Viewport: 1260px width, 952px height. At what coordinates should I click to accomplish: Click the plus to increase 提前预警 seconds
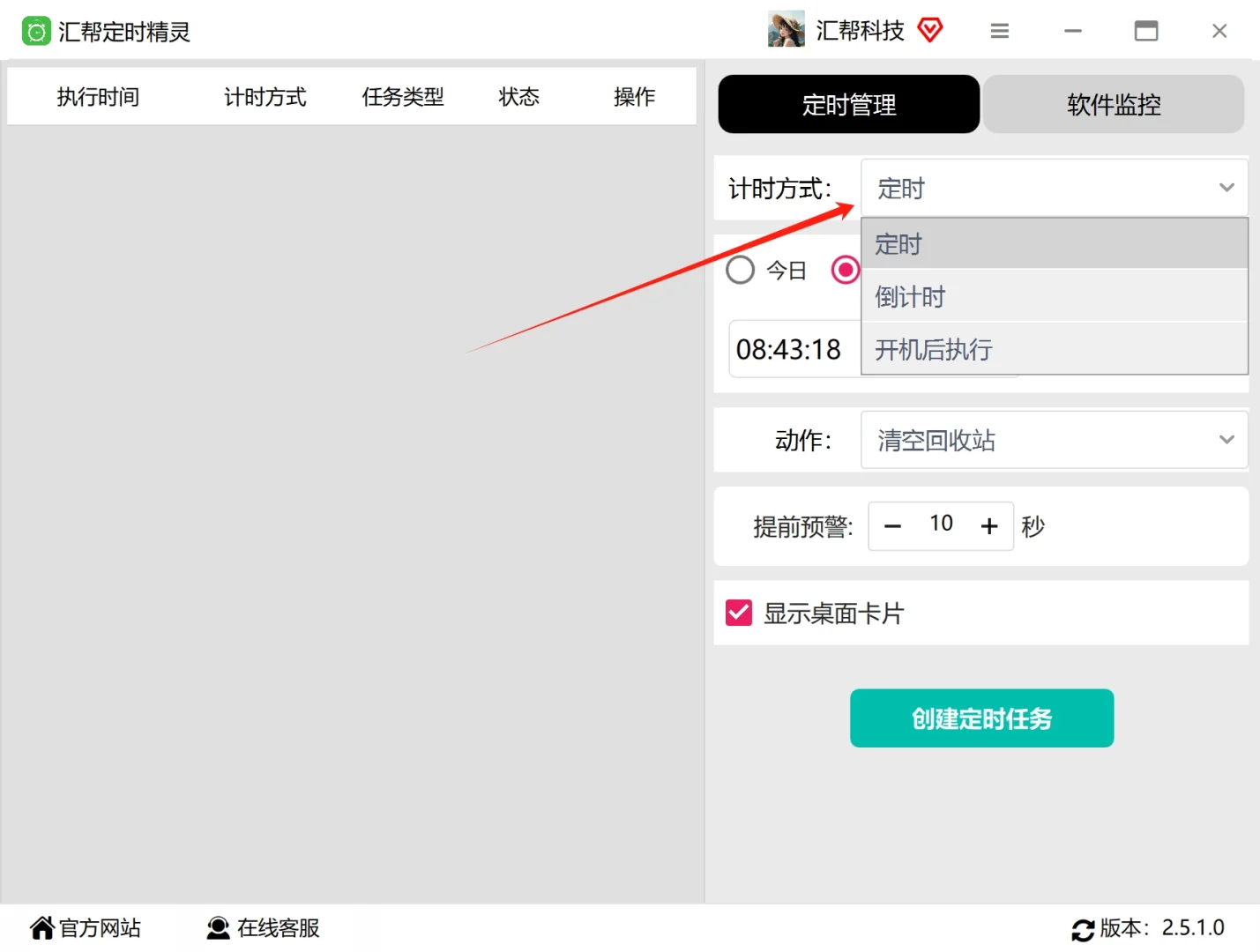[989, 525]
